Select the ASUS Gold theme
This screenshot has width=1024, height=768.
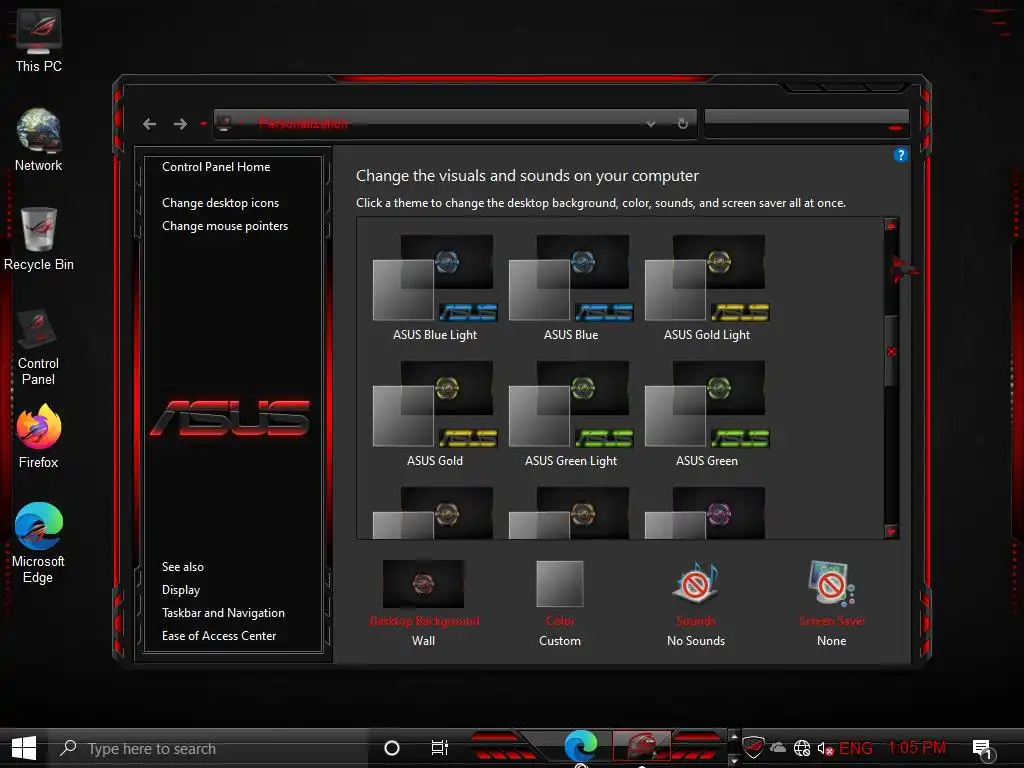click(435, 414)
